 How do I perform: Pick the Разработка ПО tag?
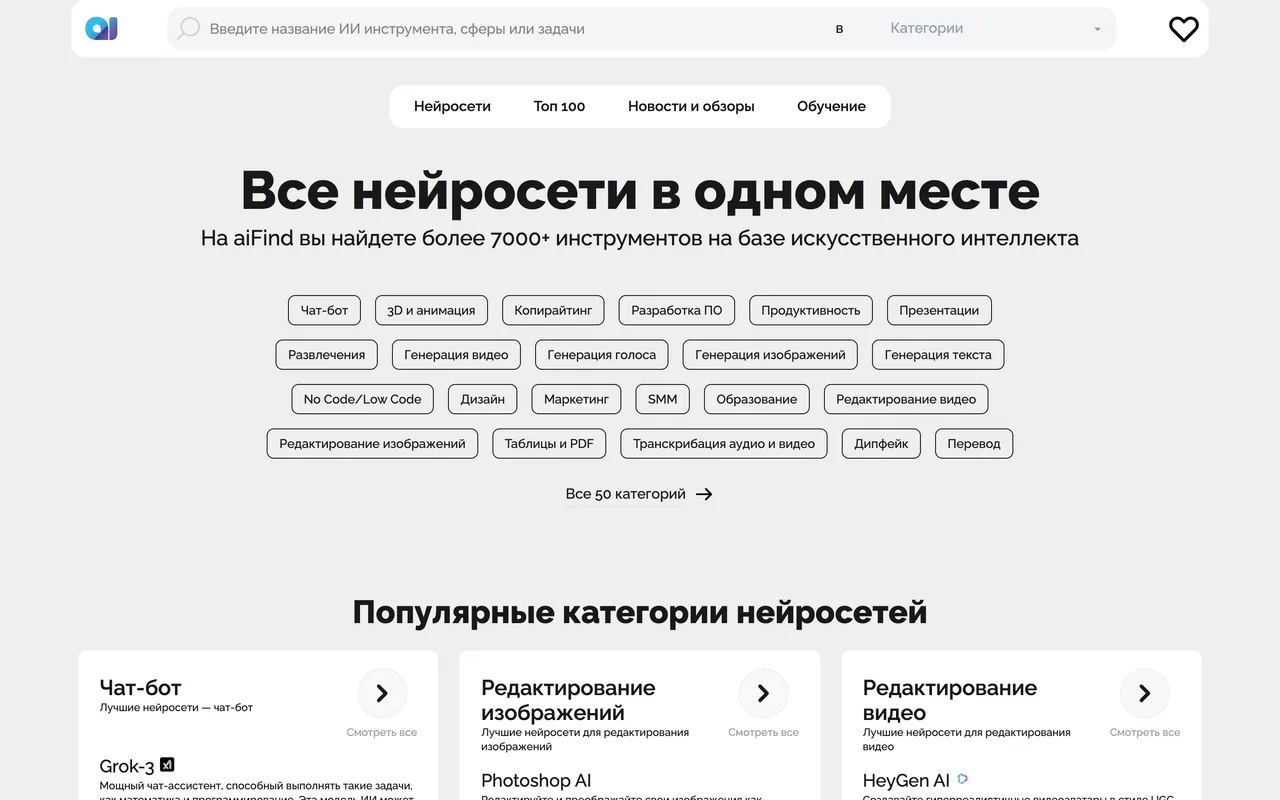coord(677,310)
